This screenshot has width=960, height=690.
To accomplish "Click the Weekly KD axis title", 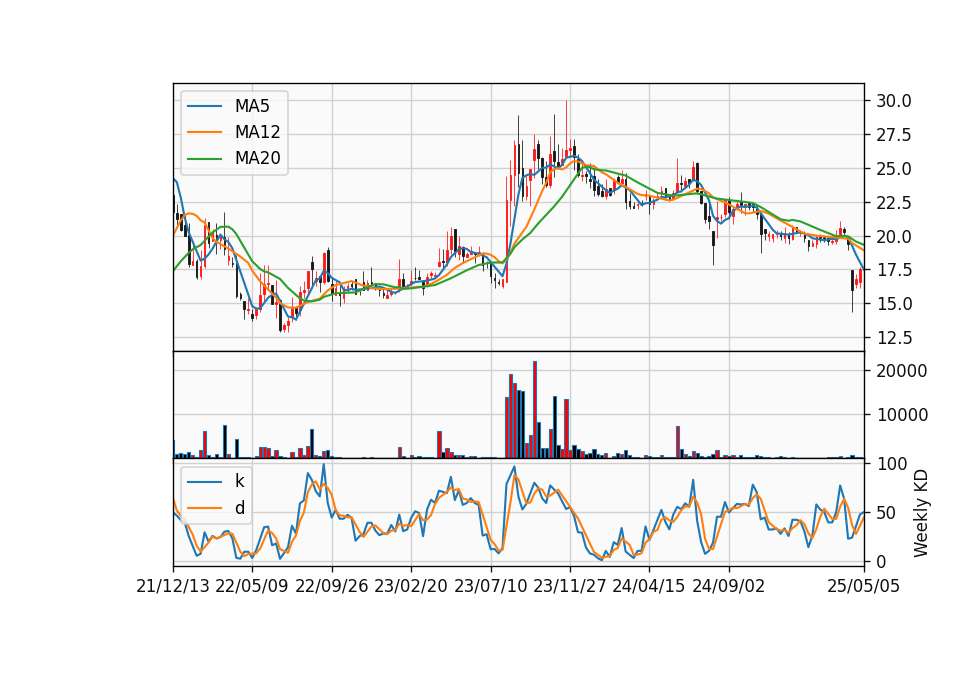I will click(921, 514).
